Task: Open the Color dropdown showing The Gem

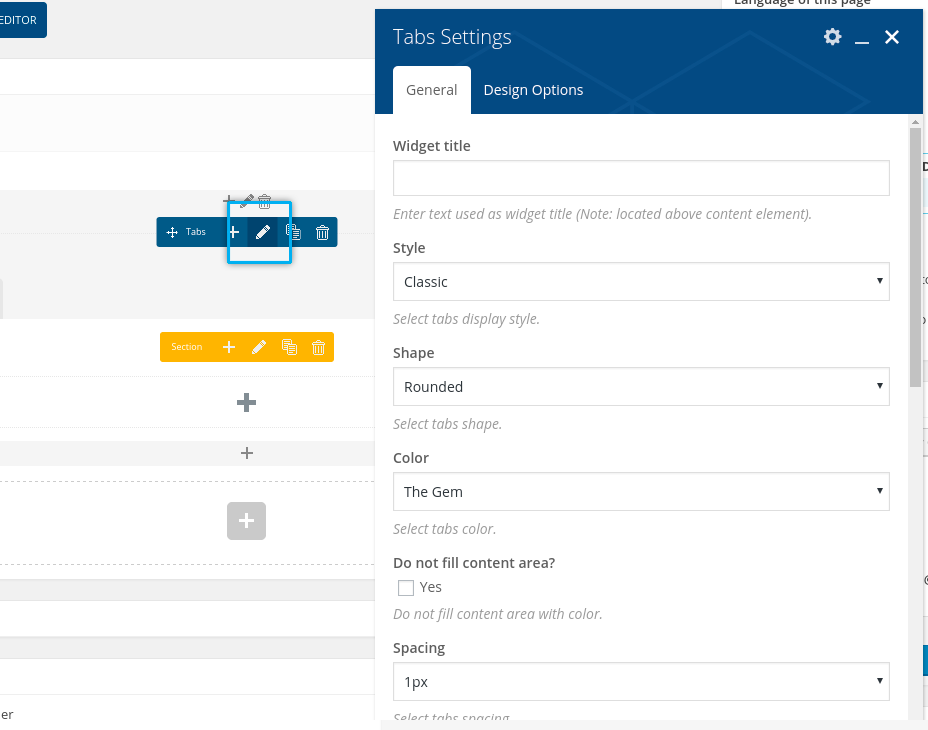Action: (641, 492)
